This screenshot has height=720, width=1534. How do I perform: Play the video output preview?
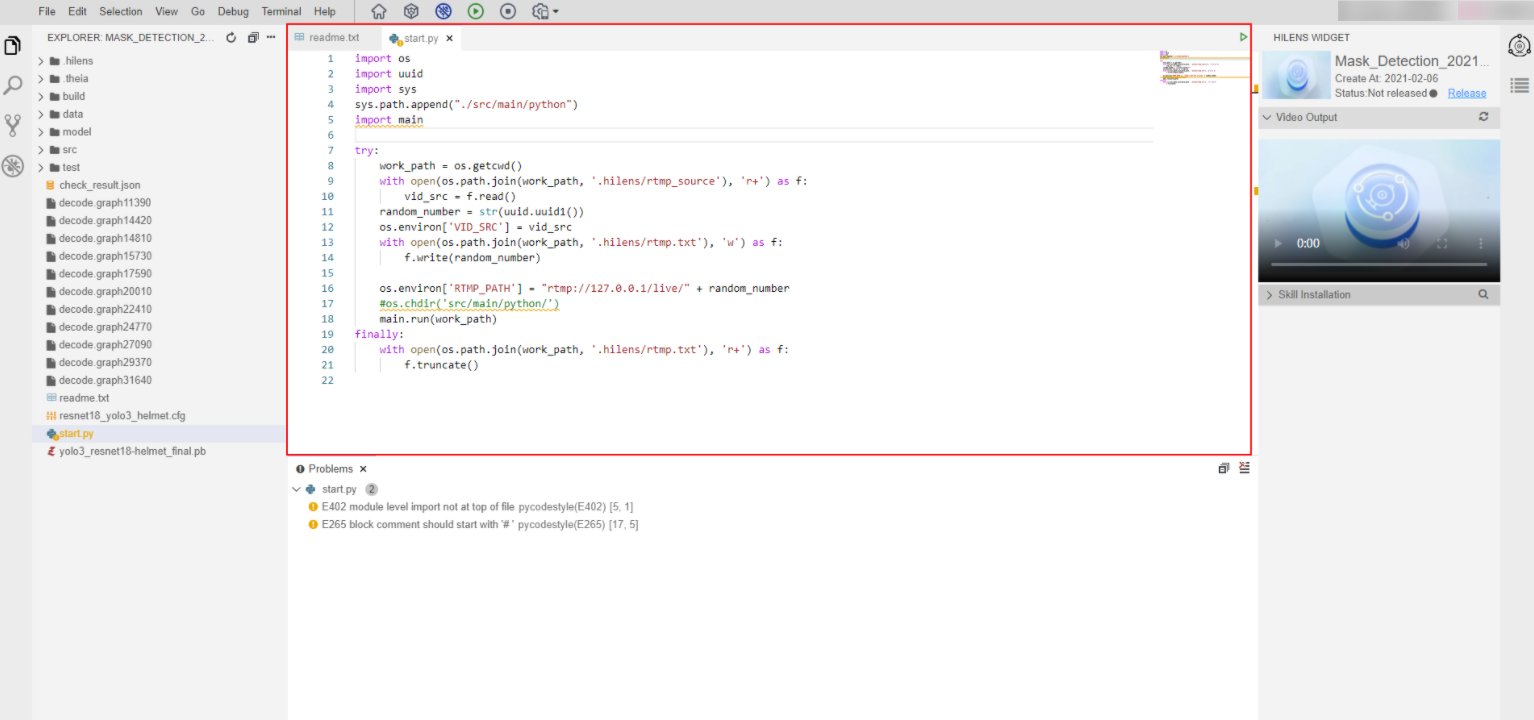(x=1277, y=243)
